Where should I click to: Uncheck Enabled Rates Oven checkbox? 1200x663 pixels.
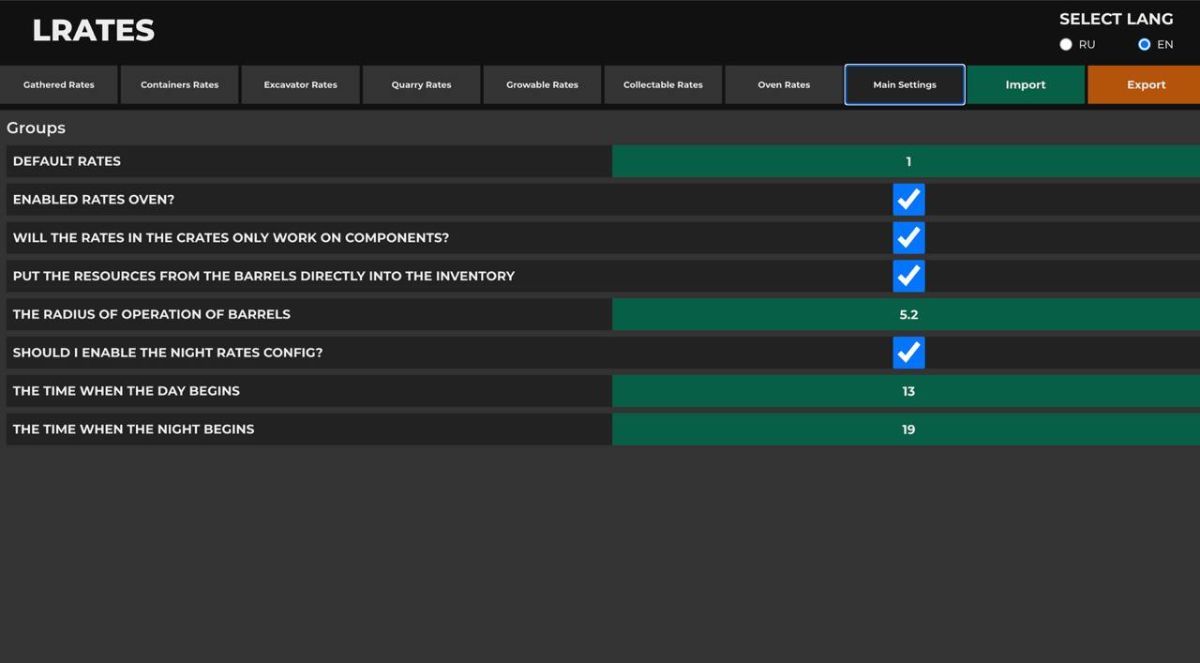click(908, 200)
